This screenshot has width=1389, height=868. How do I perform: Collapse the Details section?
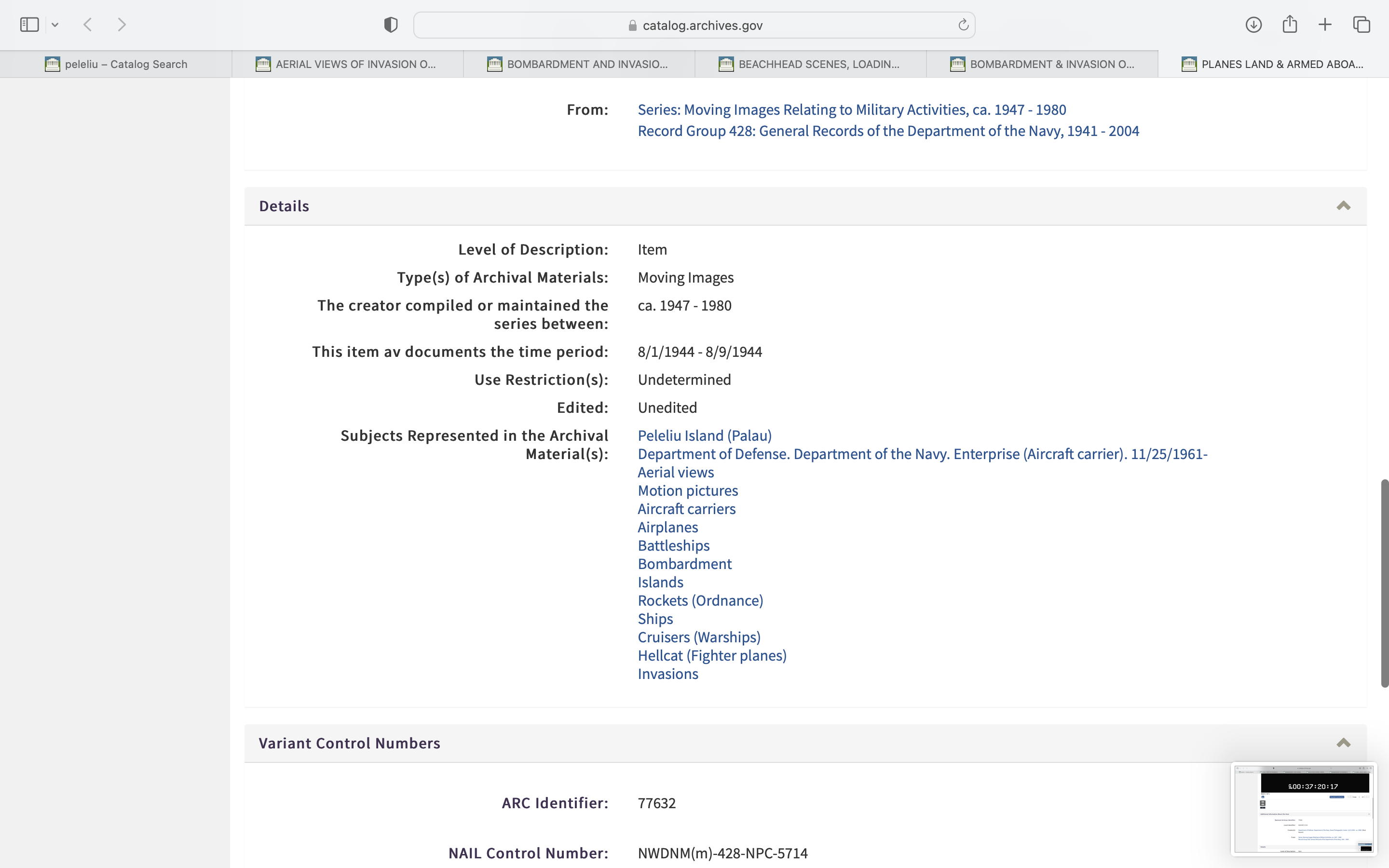coord(1343,206)
